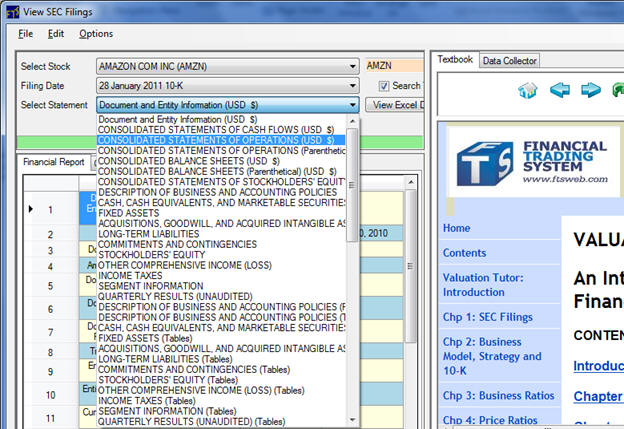The height and width of the screenshot is (429, 624).
Task: Select INCOME TAXES (Tables) item
Action: (x=221, y=400)
